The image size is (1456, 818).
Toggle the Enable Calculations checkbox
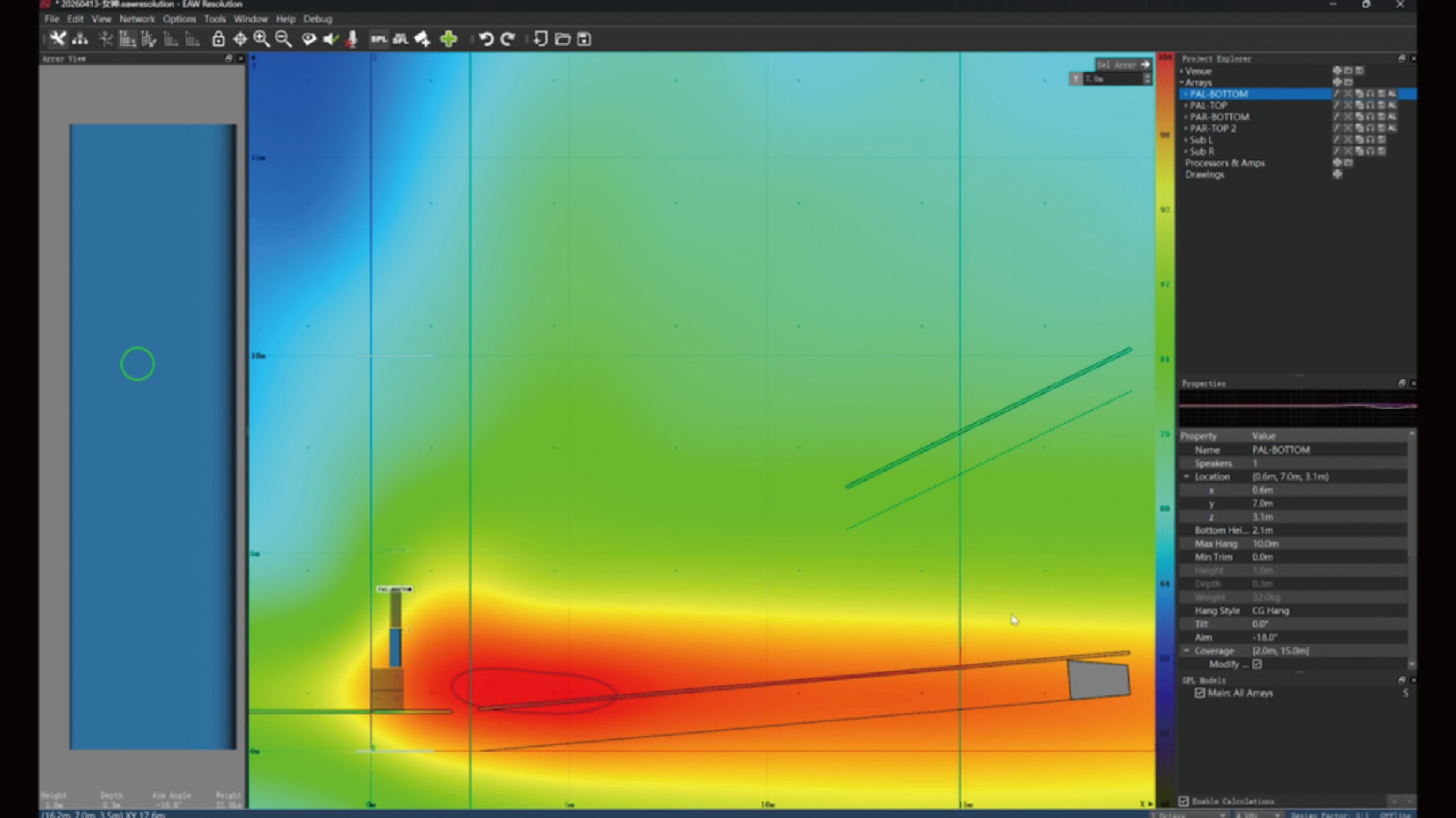coord(1184,801)
